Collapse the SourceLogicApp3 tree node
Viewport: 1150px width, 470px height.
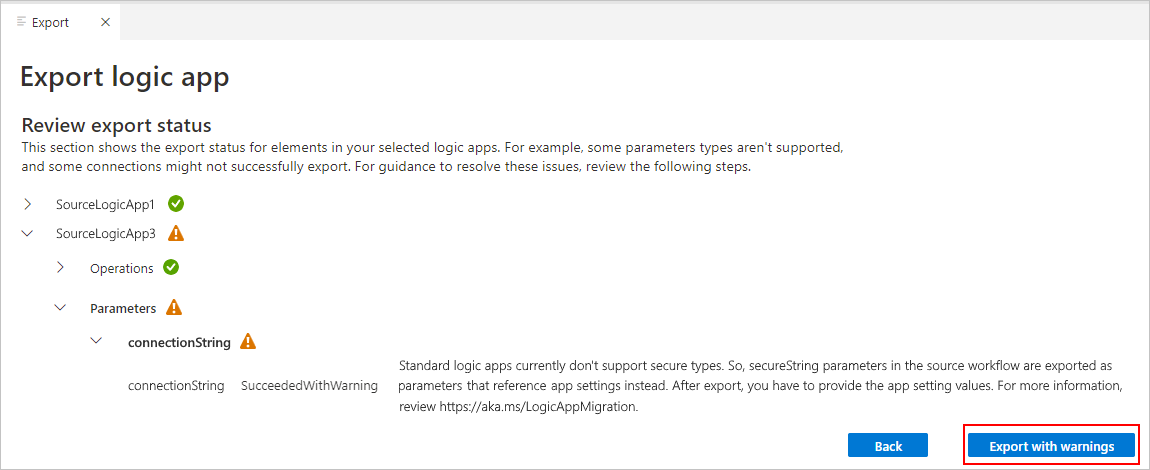click(28, 234)
